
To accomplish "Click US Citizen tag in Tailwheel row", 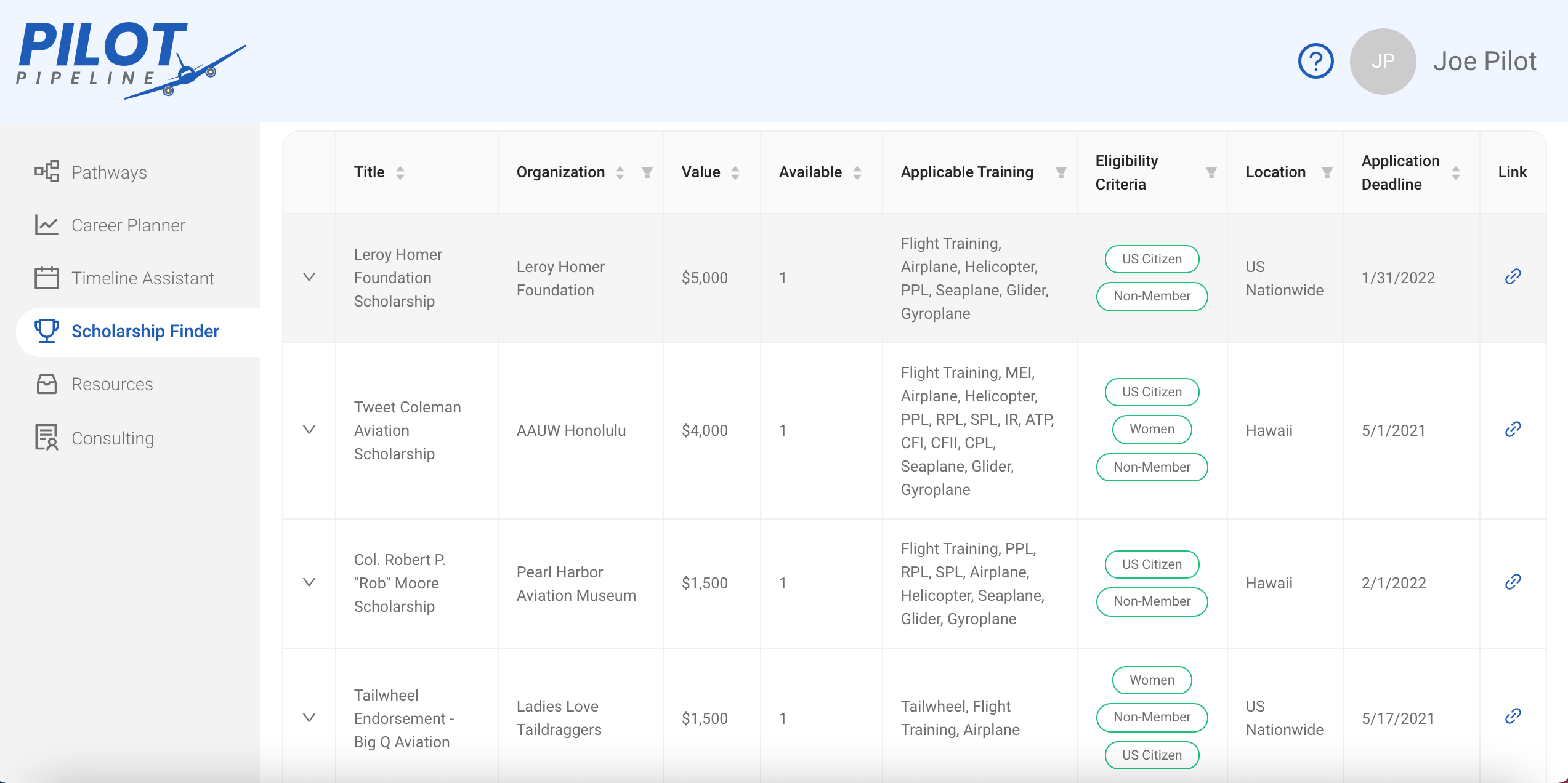I will pos(1152,755).
